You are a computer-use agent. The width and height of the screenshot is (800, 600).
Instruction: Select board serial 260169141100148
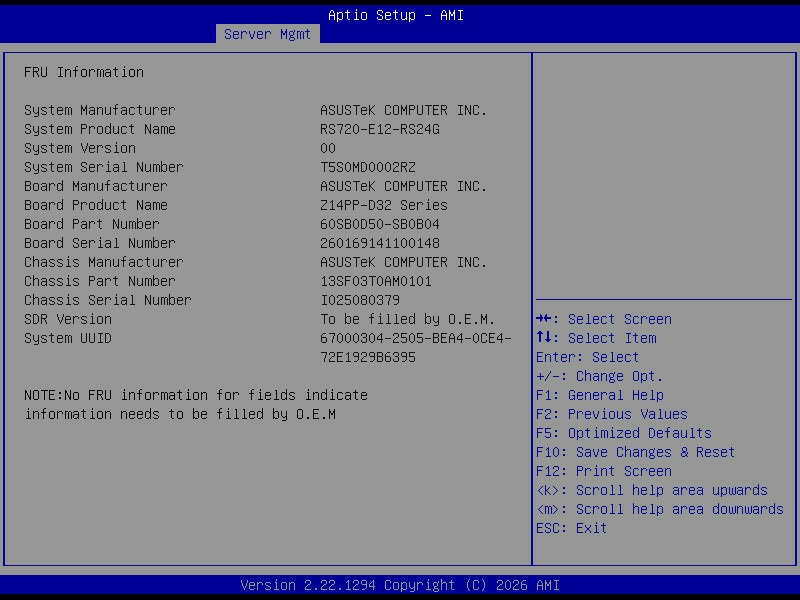pos(380,243)
